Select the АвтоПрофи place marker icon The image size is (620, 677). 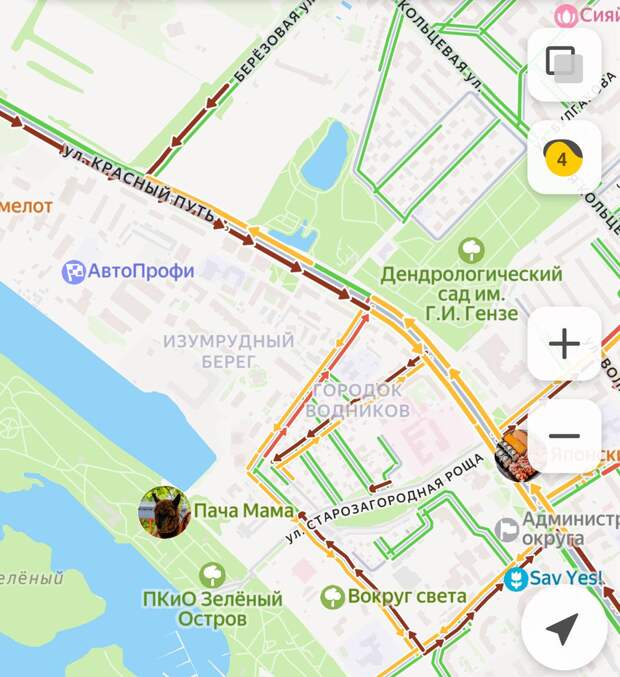pos(73,272)
